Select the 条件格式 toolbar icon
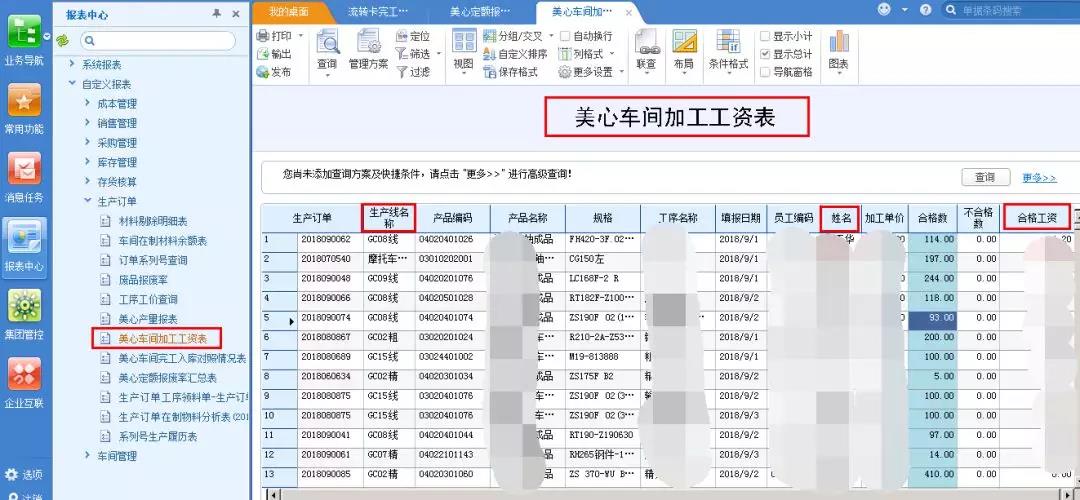1080x500 pixels. point(728,42)
